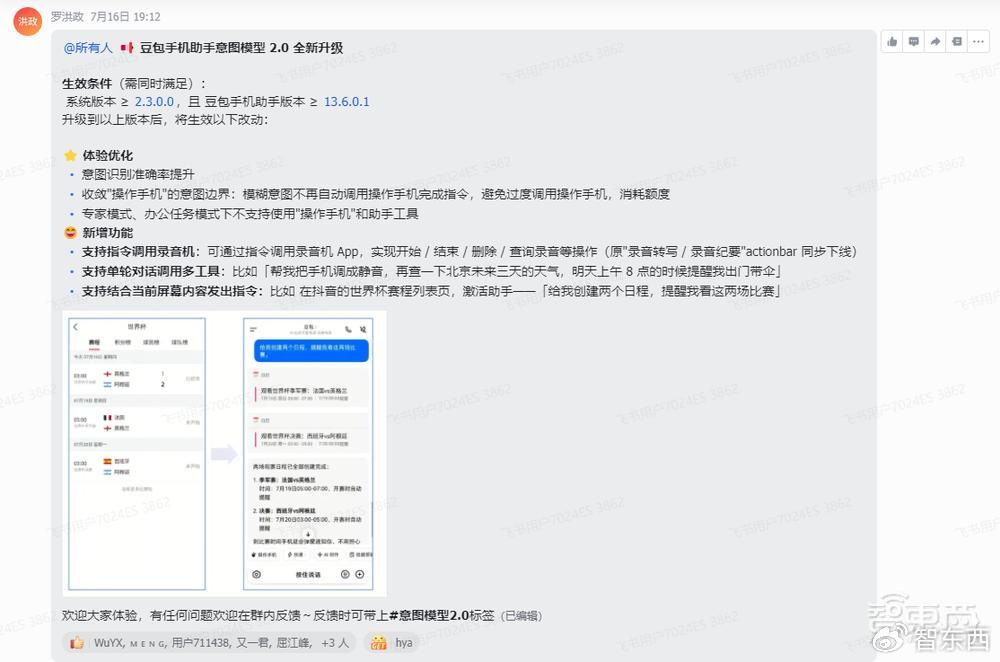Select the bold text 支持结合当前屏幕内容发出指令
Viewport: 1000px width, 662px height.
click(172, 291)
